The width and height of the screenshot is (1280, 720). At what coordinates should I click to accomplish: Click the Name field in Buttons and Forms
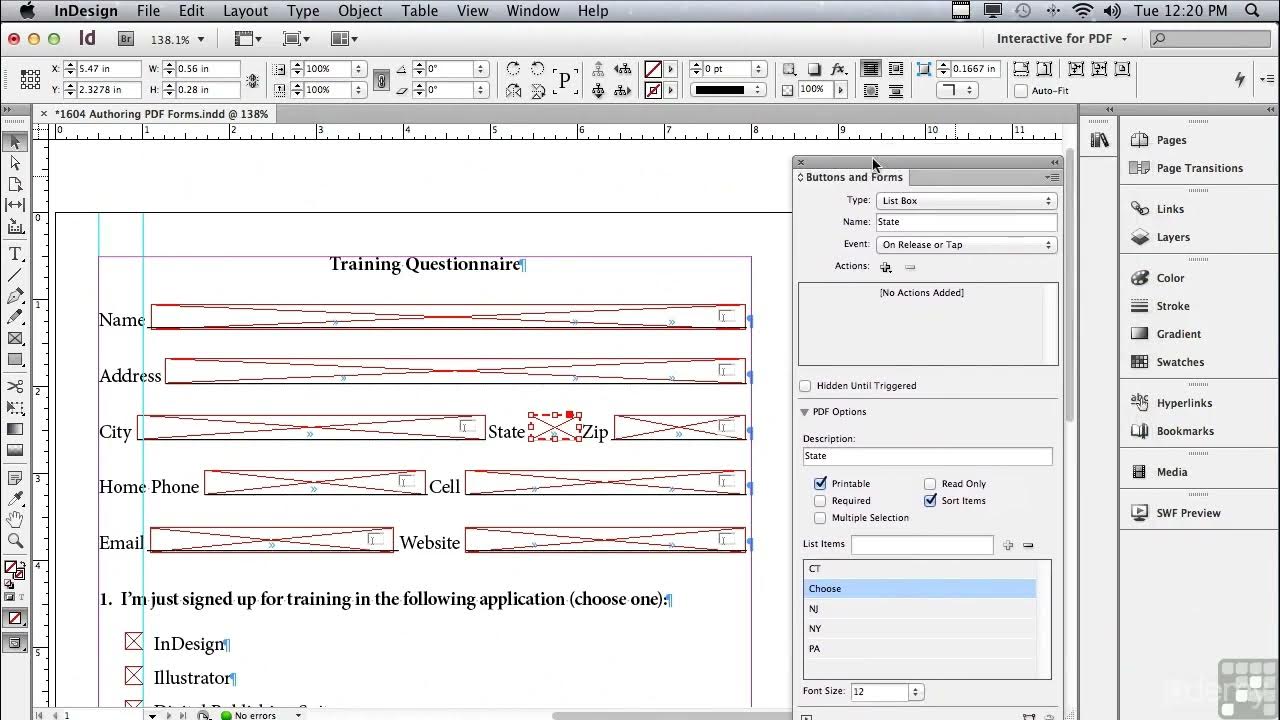tap(966, 222)
